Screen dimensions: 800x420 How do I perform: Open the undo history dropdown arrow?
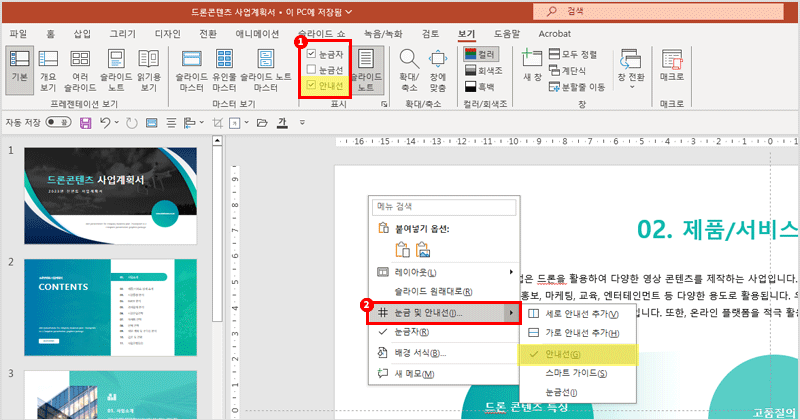118,123
